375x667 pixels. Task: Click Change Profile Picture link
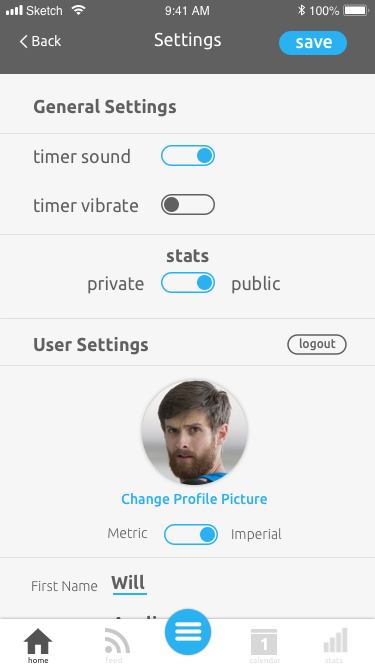pyautogui.click(x=194, y=499)
